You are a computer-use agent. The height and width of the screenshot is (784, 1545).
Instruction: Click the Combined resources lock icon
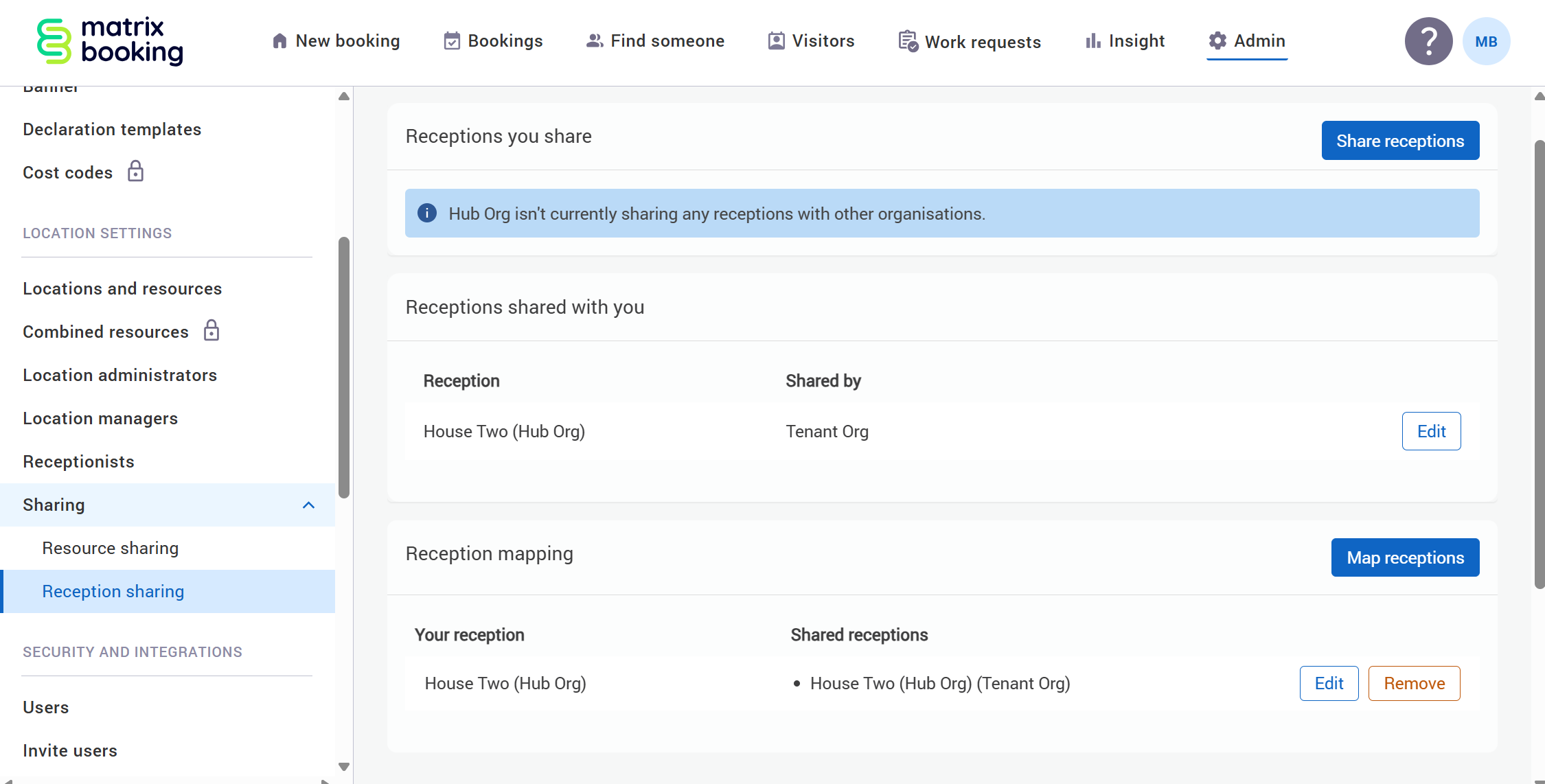pos(211,331)
